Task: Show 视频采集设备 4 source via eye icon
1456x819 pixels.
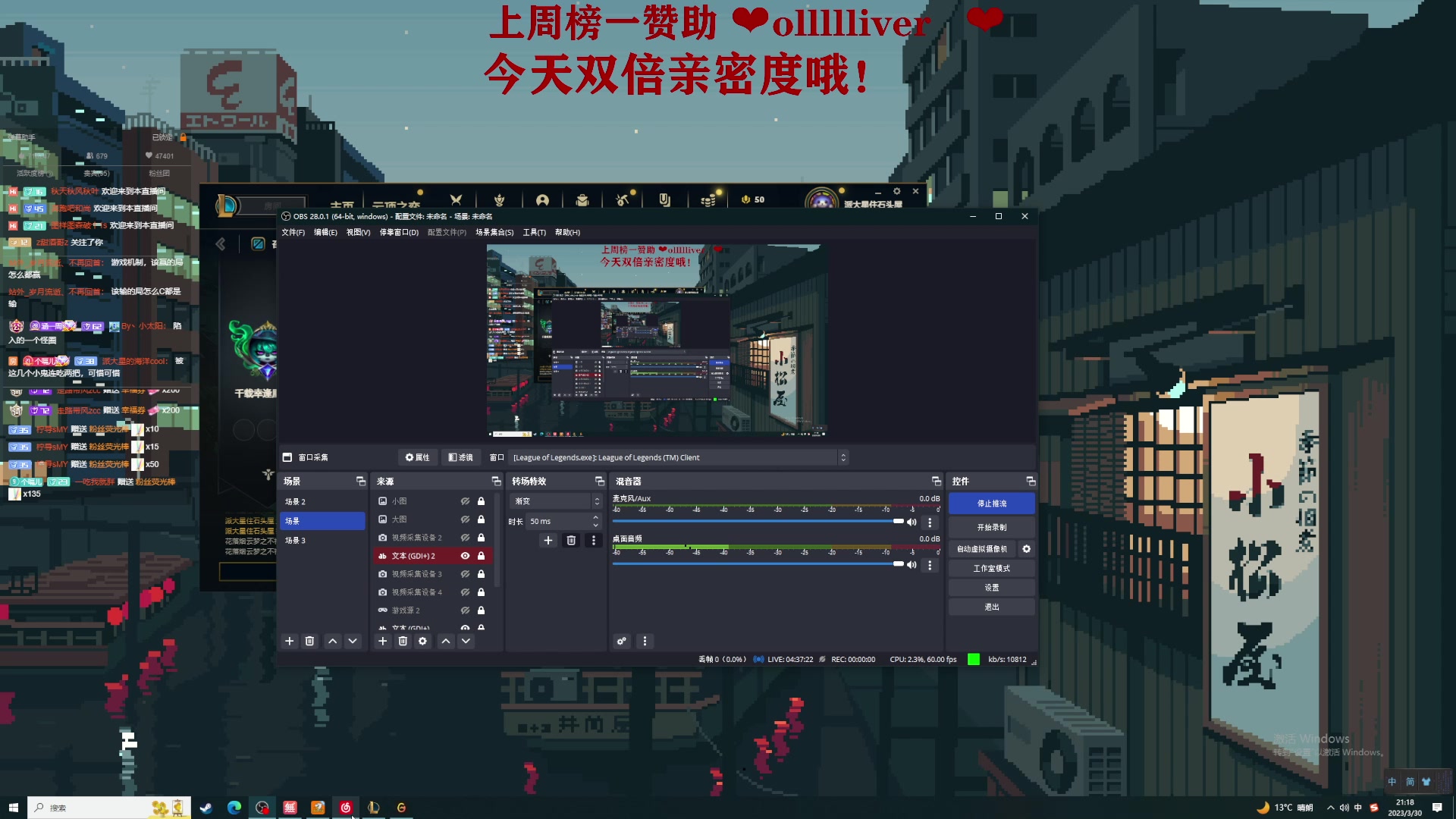Action: pyautogui.click(x=465, y=592)
